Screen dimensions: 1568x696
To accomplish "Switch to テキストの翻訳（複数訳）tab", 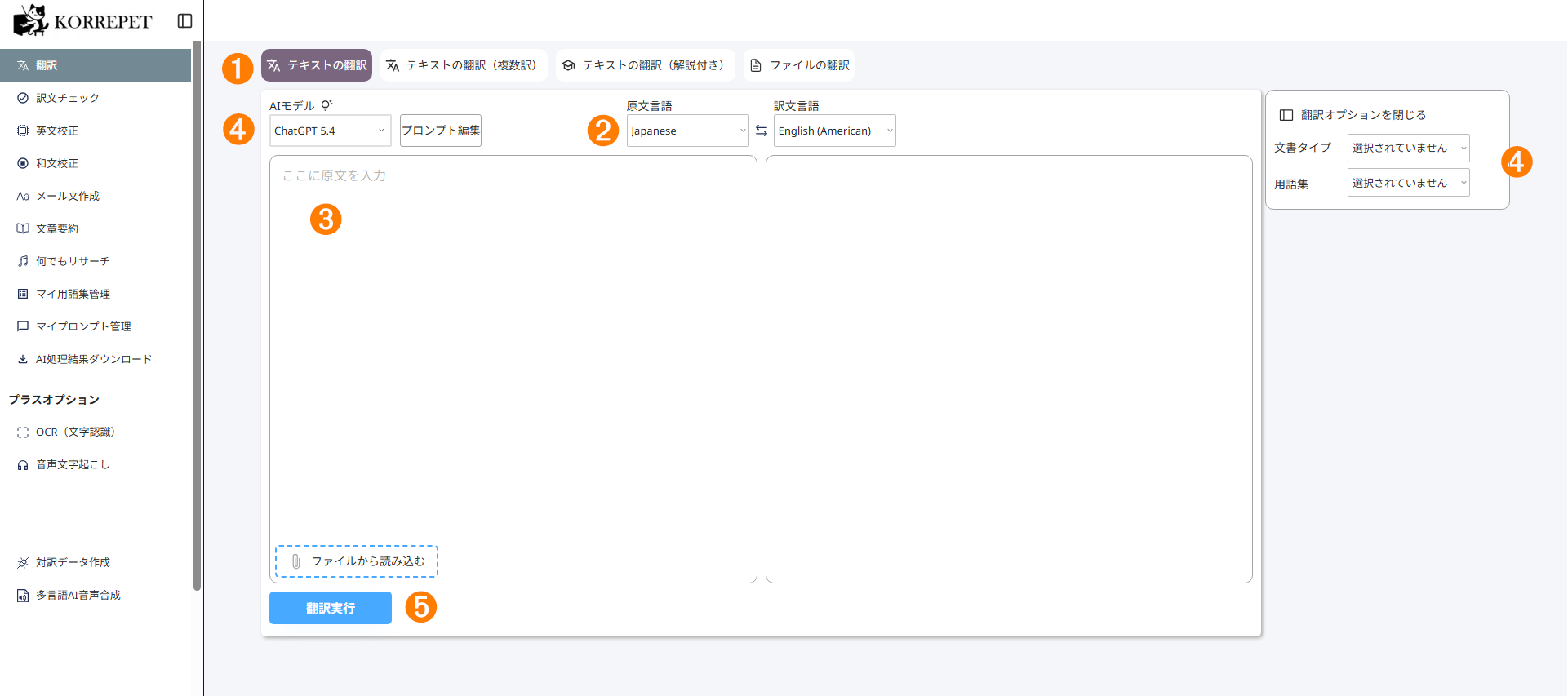I will pyautogui.click(x=464, y=65).
